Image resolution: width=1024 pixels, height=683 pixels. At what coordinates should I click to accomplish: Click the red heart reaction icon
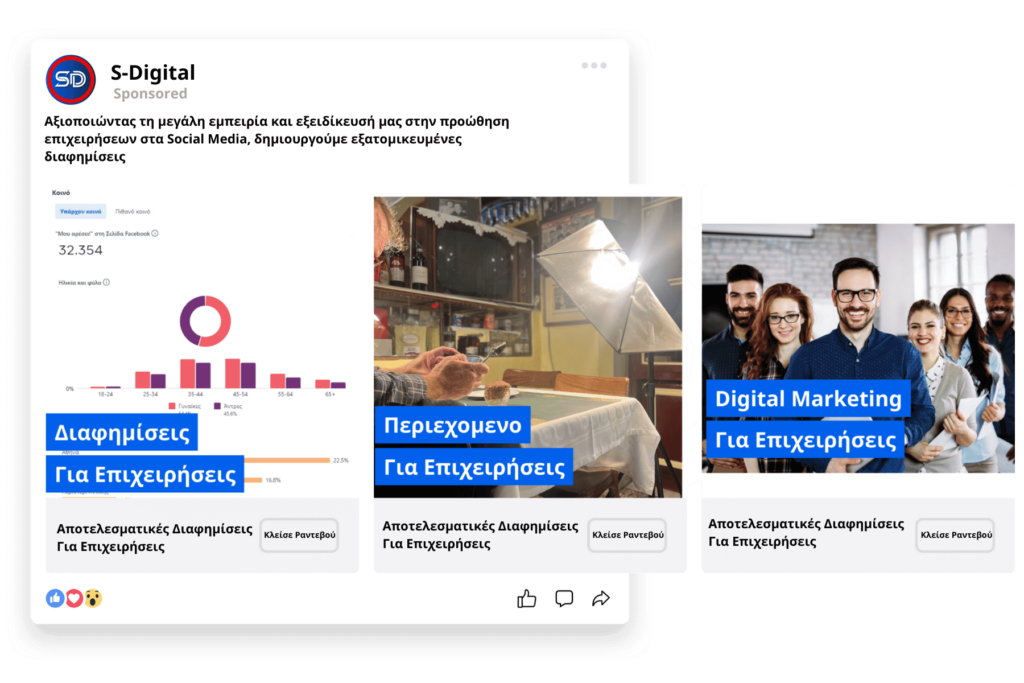pos(74,598)
